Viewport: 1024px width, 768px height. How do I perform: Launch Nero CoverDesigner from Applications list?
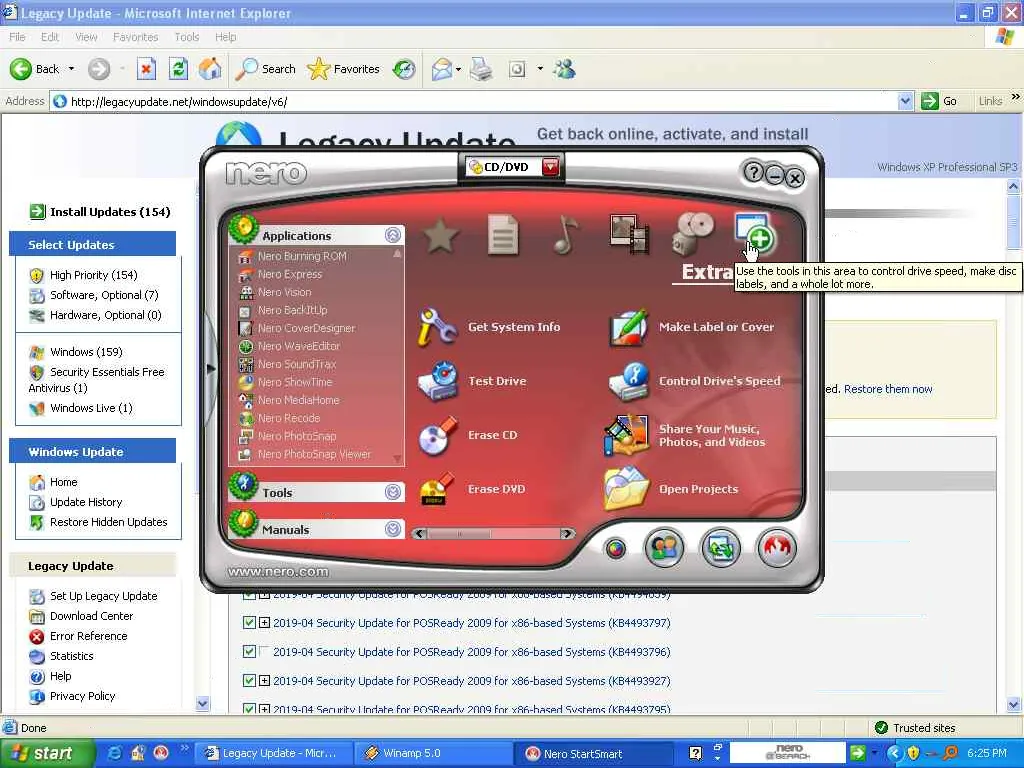[306, 328]
